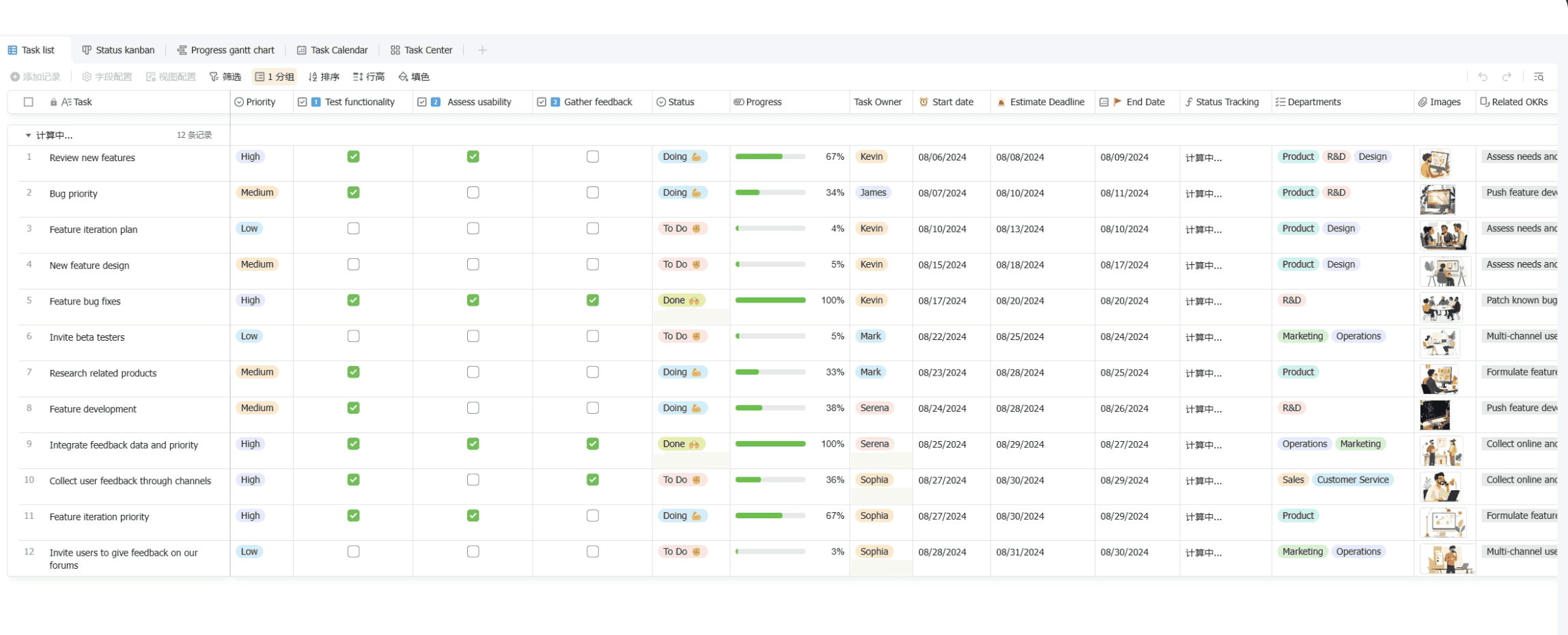Click the plus icon to add view
This screenshot has width=1568, height=635.
pos(482,50)
